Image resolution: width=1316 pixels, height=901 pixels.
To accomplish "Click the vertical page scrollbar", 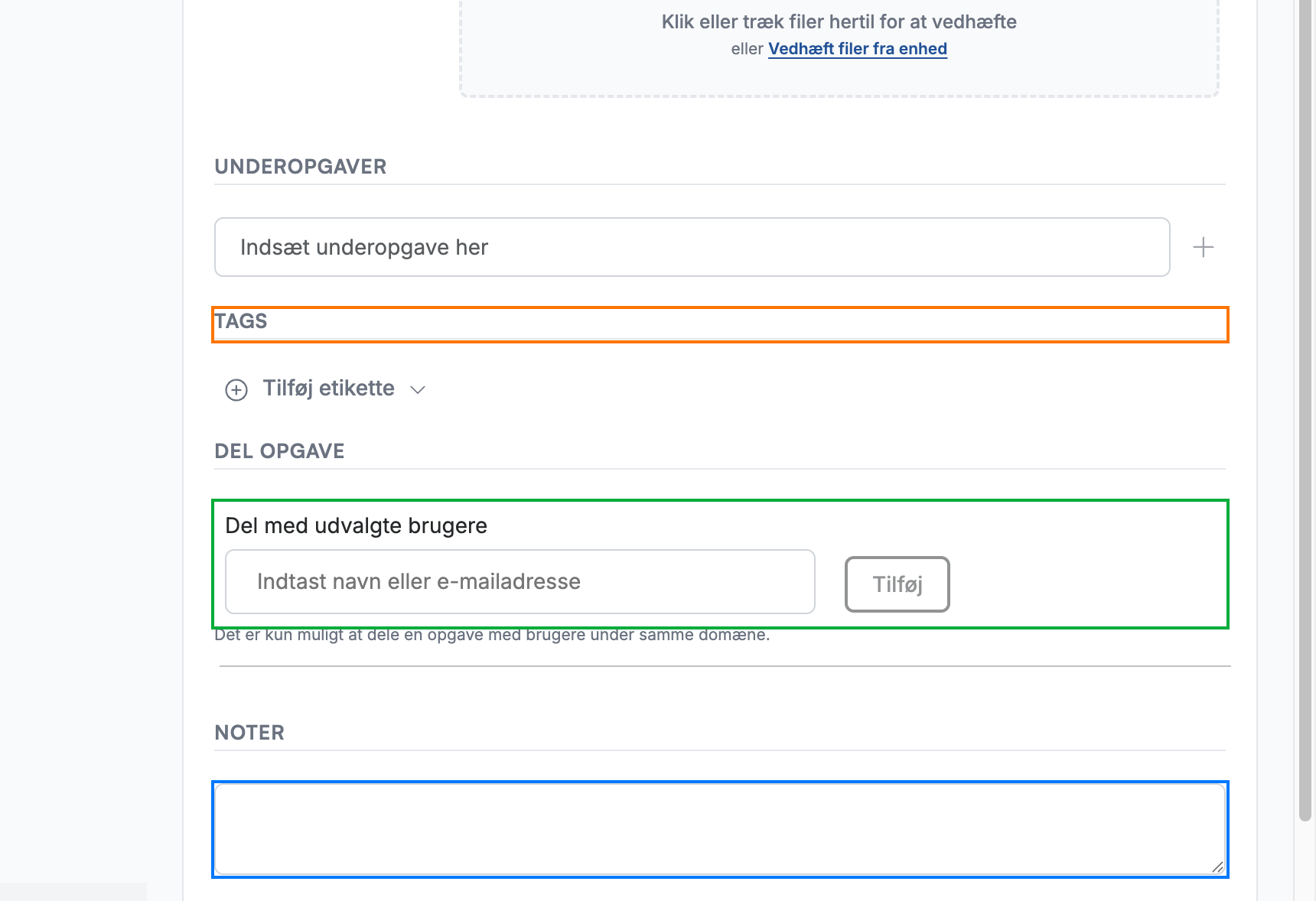I will click(x=1305, y=413).
